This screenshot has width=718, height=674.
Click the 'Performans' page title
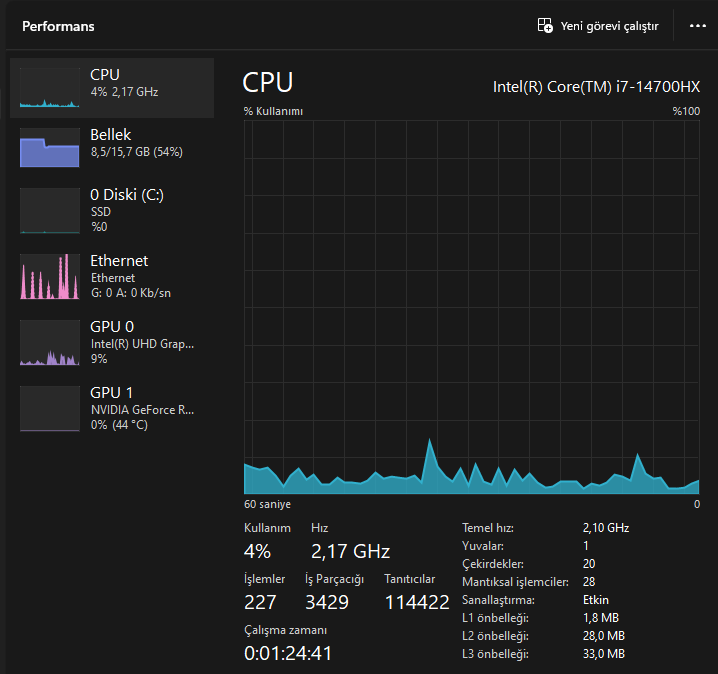point(58,26)
